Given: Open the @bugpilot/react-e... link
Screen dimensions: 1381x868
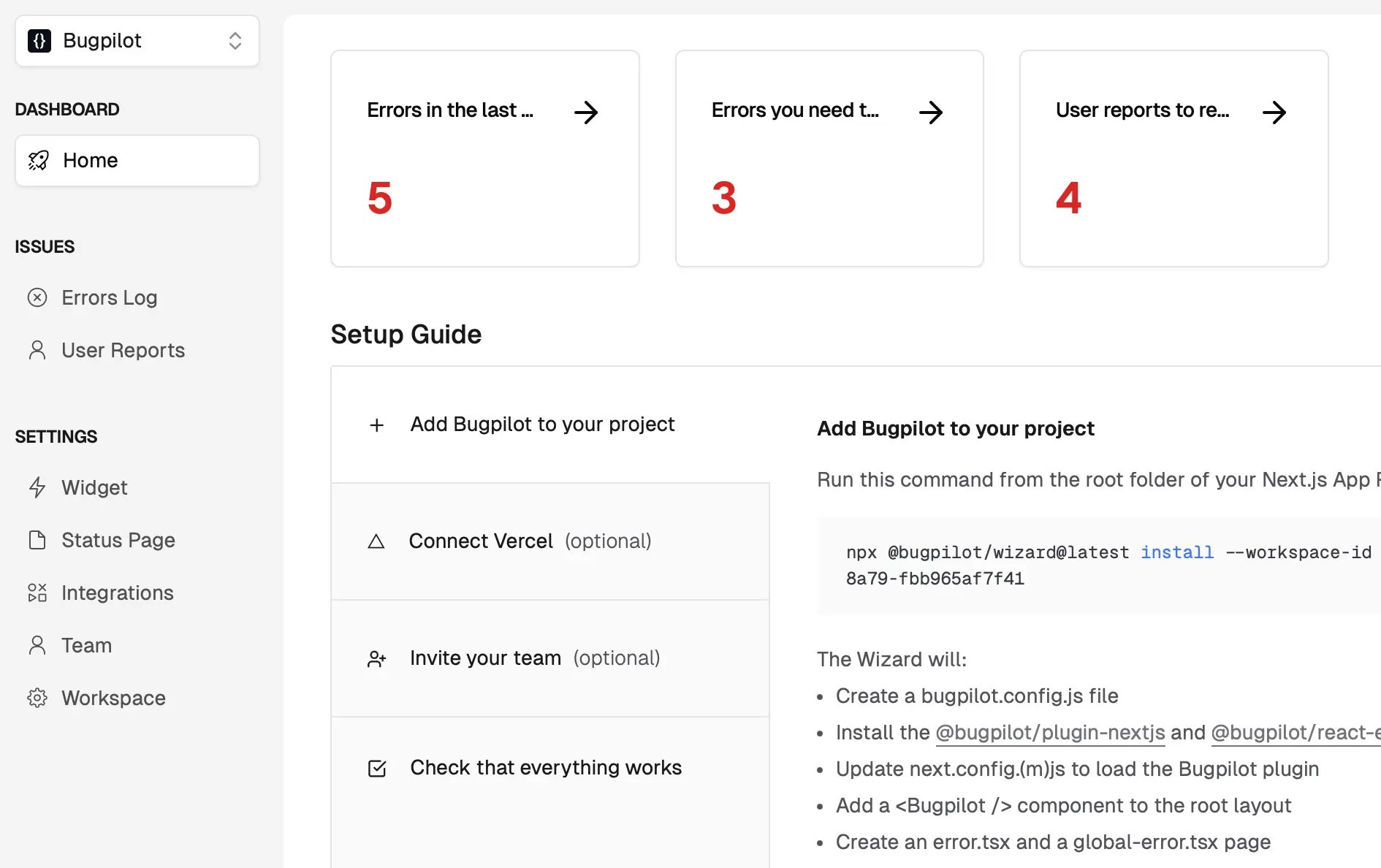Looking at the screenshot, I should (x=1296, y=732).
